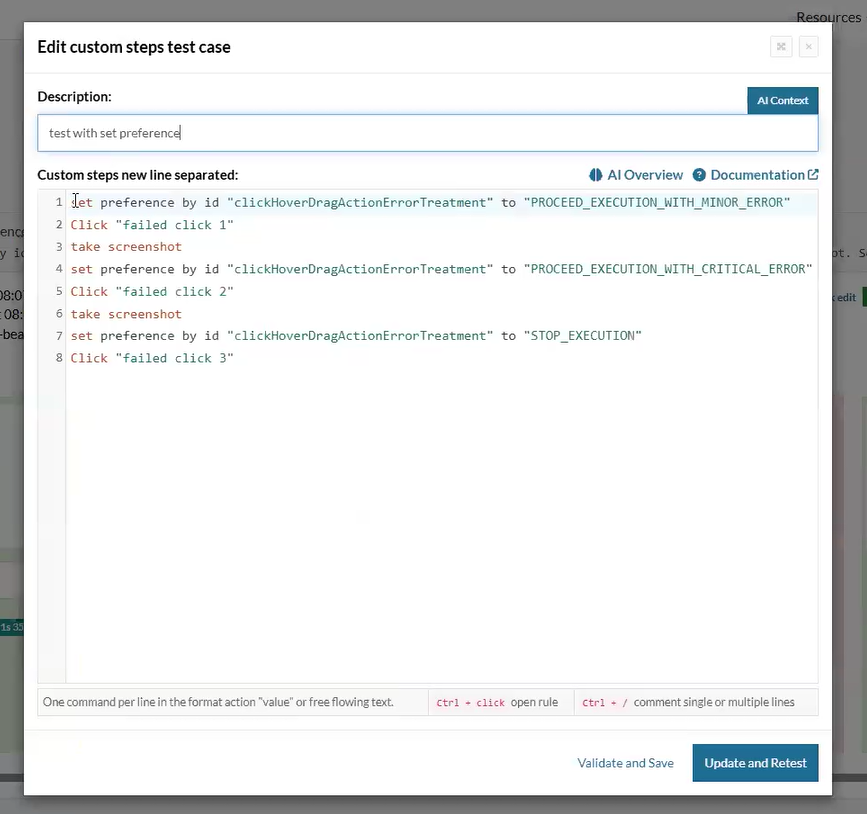867x814 pixels.
Task: Open the Documentation link
Action: pos(757,175)
